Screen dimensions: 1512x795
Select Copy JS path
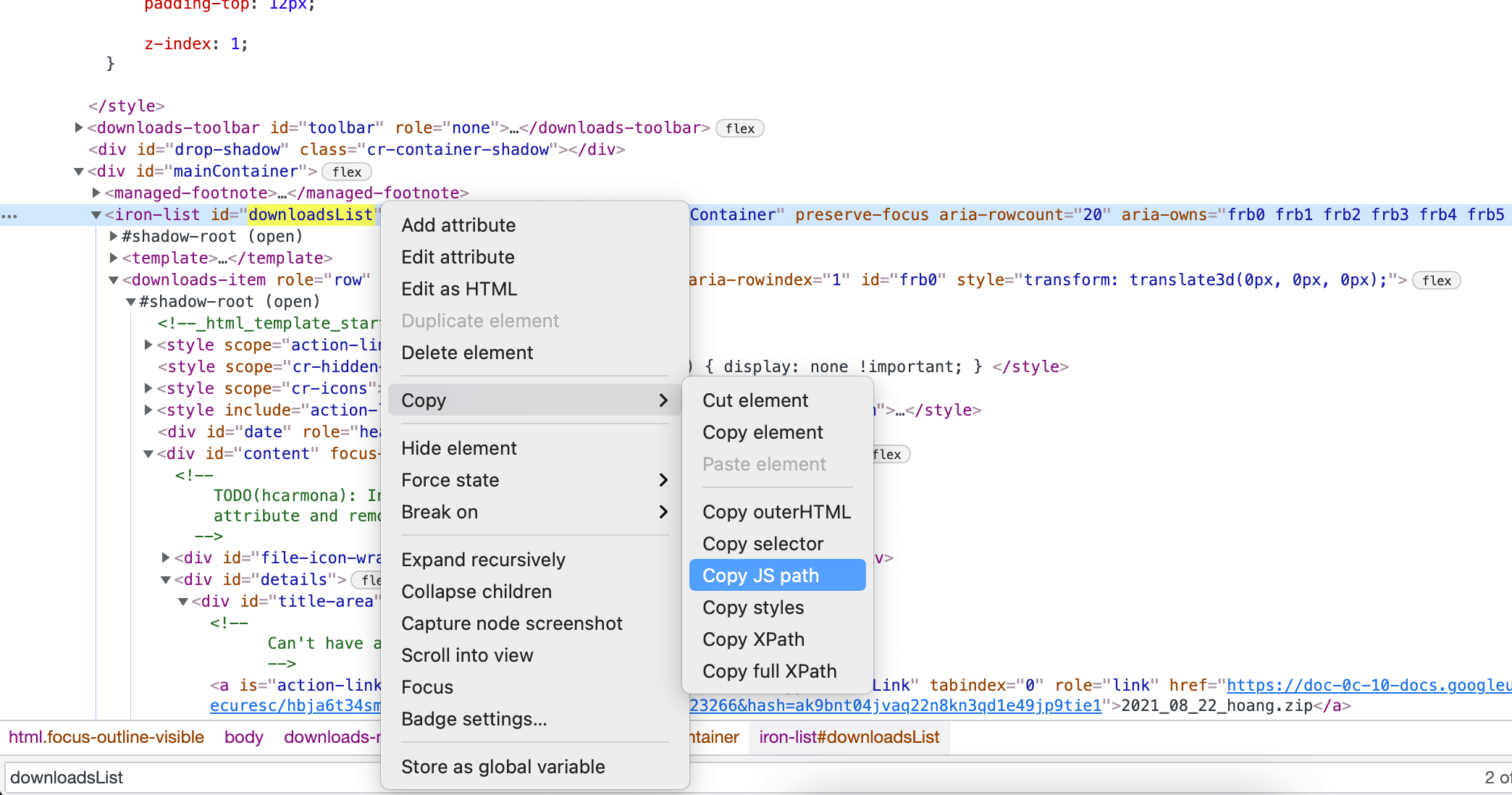[x=760, y=575]
